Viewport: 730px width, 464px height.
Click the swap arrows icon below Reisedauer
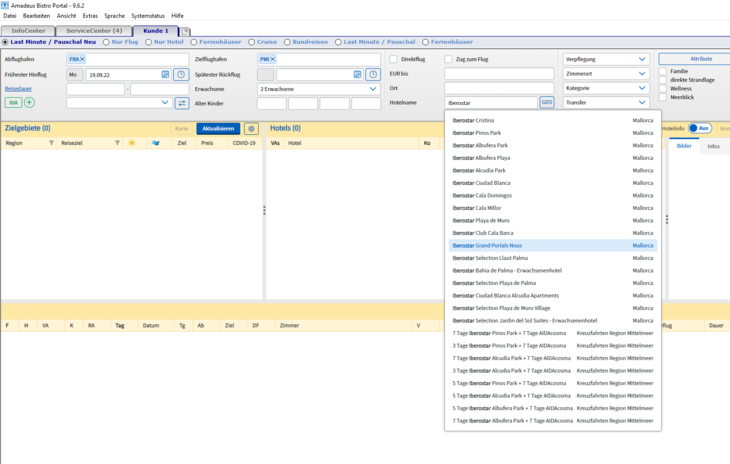(x=182, y=103)
